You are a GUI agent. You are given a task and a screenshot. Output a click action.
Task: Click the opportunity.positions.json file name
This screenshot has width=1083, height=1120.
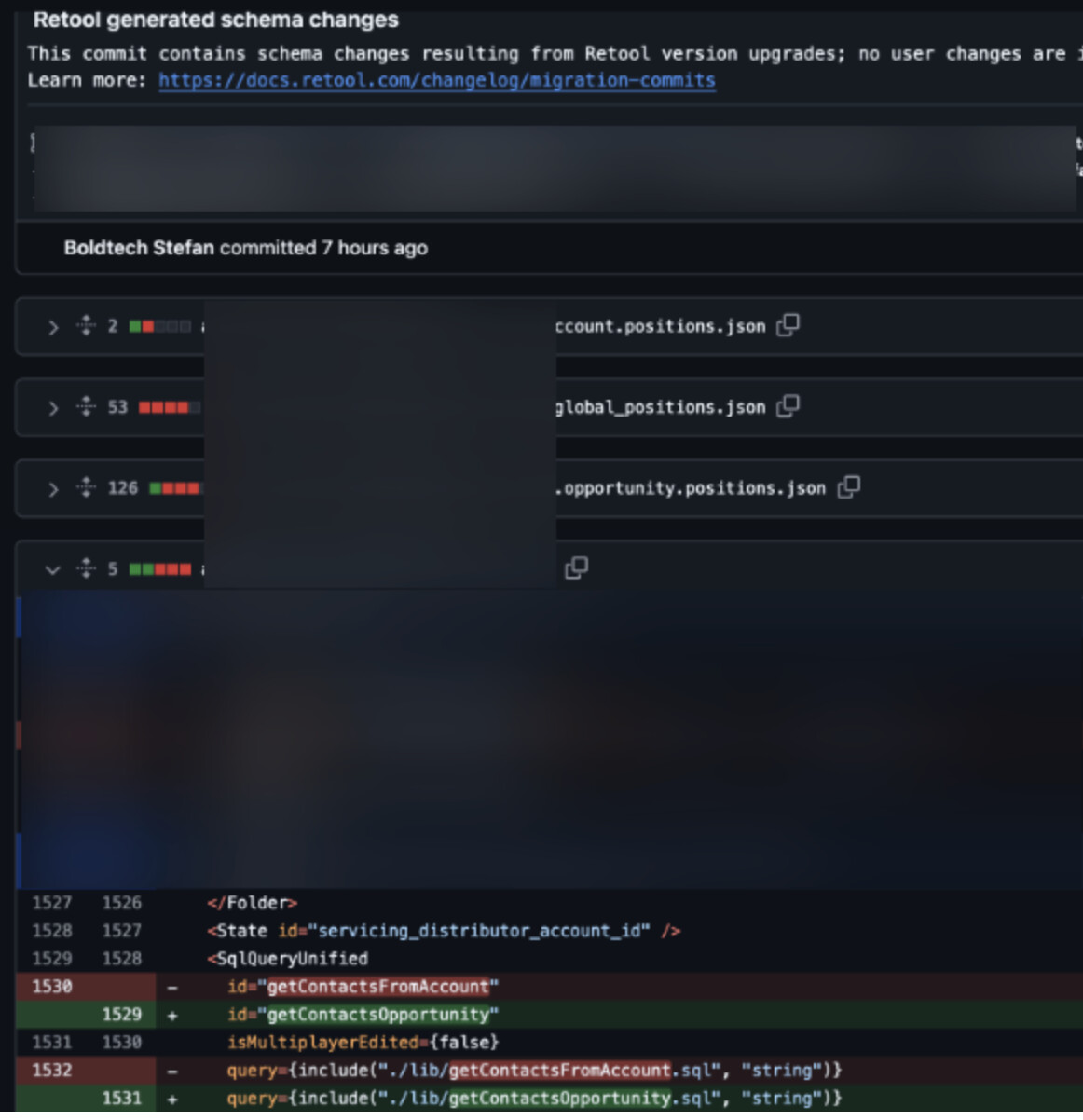click(690, 488)
